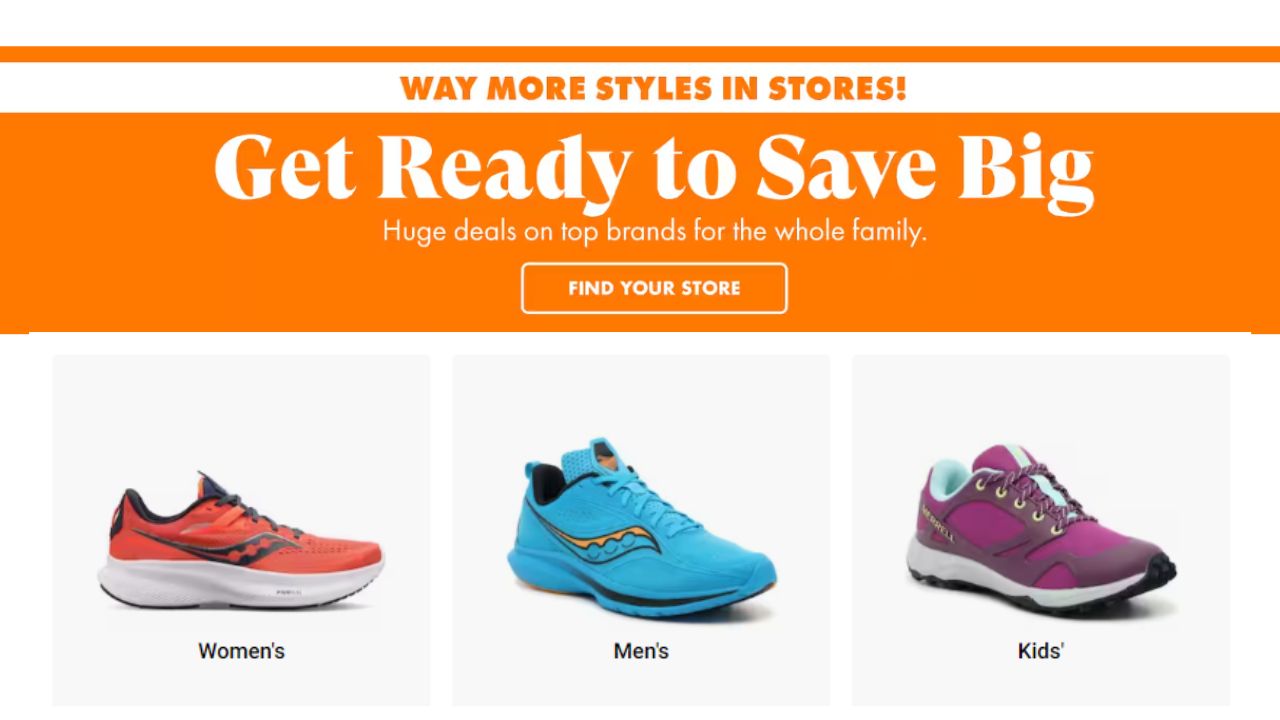
Task: Open the Kids' purple trail shoe image
Action: click(1040, 528)
